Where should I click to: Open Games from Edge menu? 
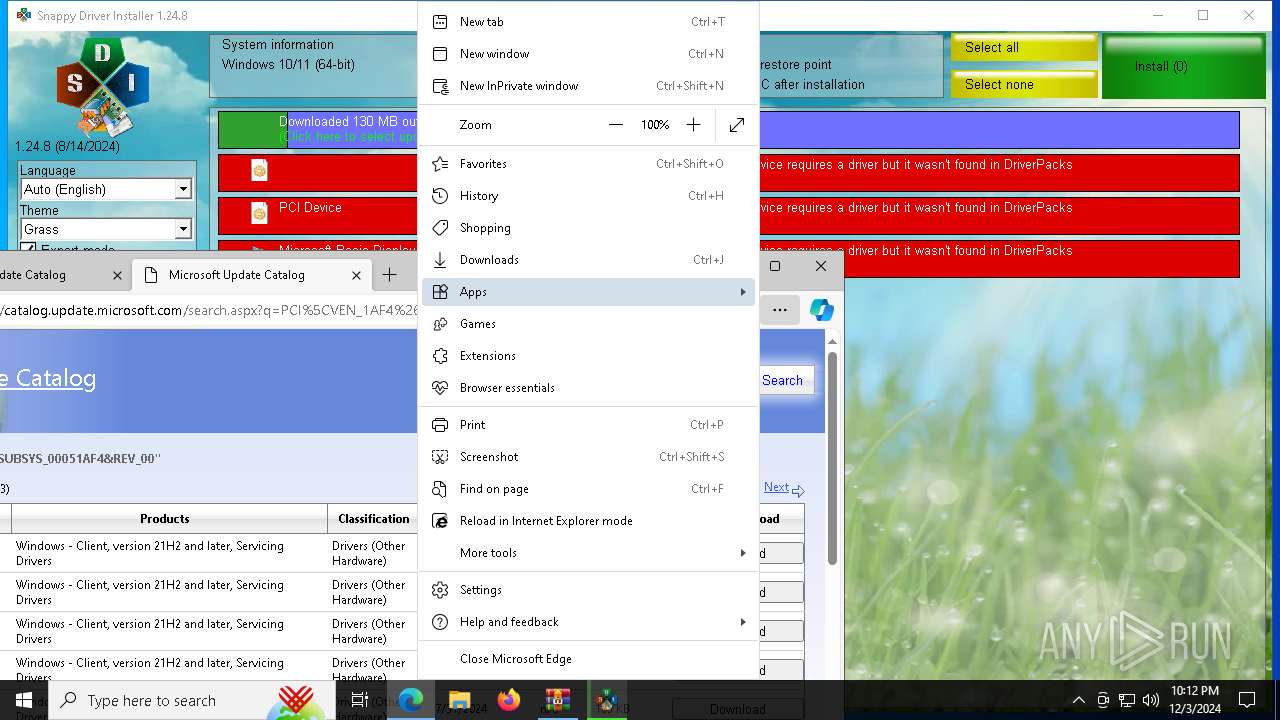coord(588,324)
